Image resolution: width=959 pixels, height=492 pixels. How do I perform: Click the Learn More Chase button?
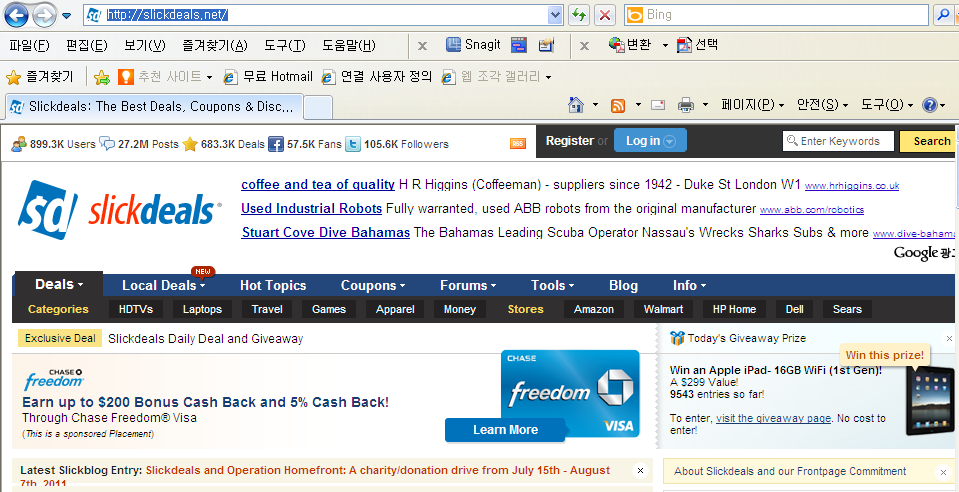(505, 430)
